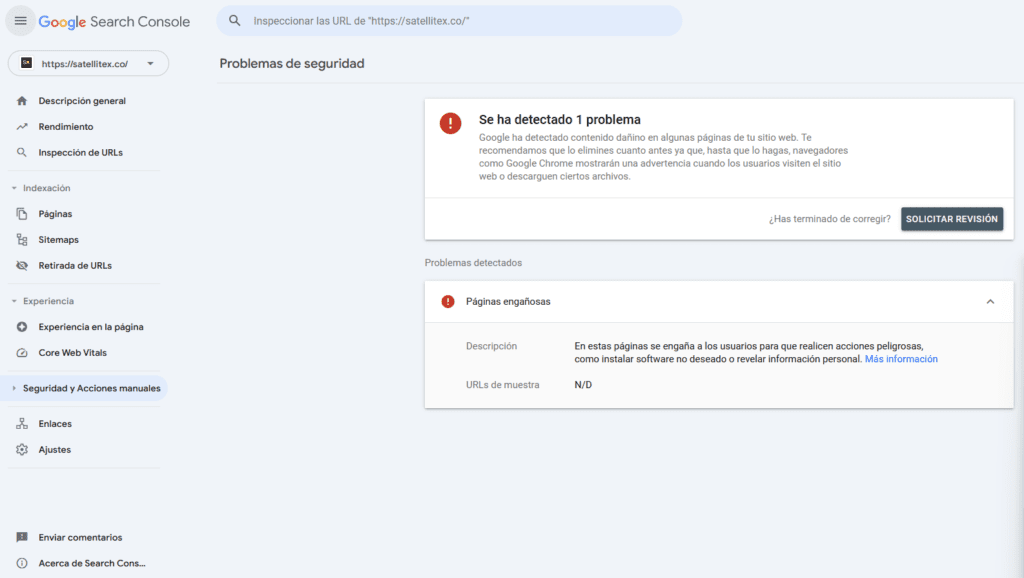Click the SOLICITAR REVISIÓN button
1024x578 pixels.
[x=952, y=218]
